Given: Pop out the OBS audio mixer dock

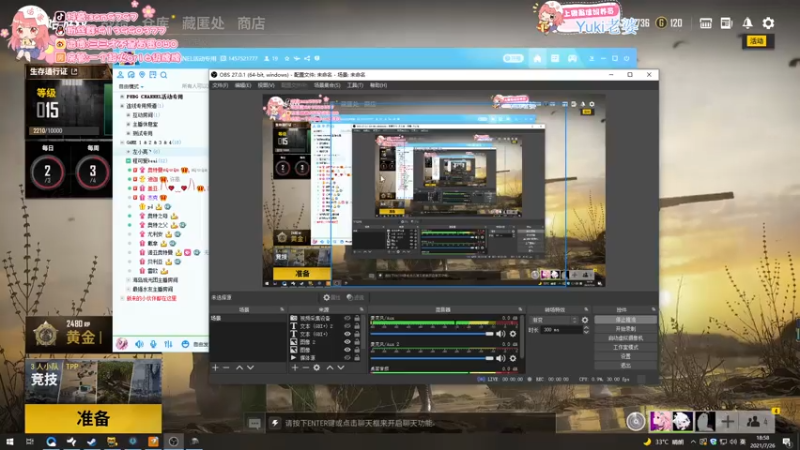Looking at the screenshot, I should click(520, 310).
